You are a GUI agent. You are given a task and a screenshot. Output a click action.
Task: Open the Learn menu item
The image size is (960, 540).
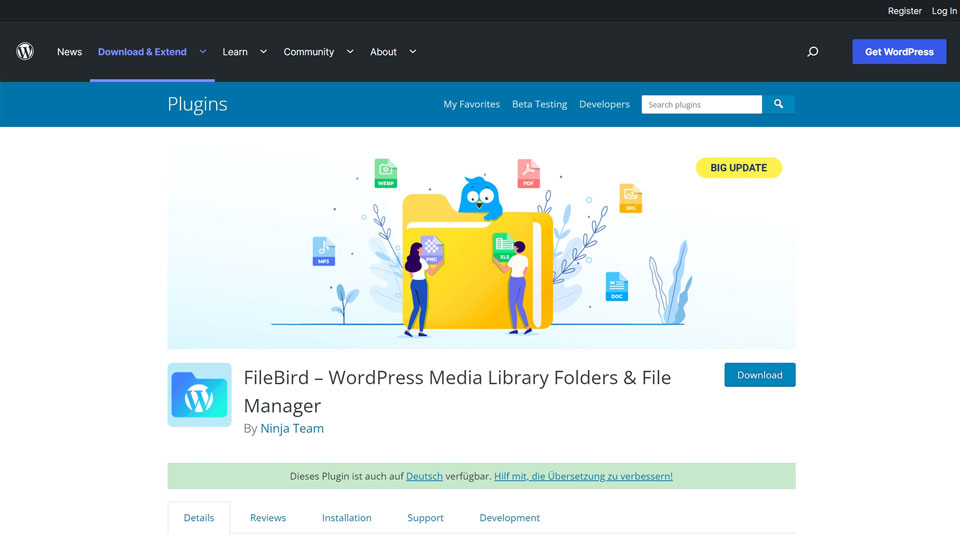[x=235, y=52]
